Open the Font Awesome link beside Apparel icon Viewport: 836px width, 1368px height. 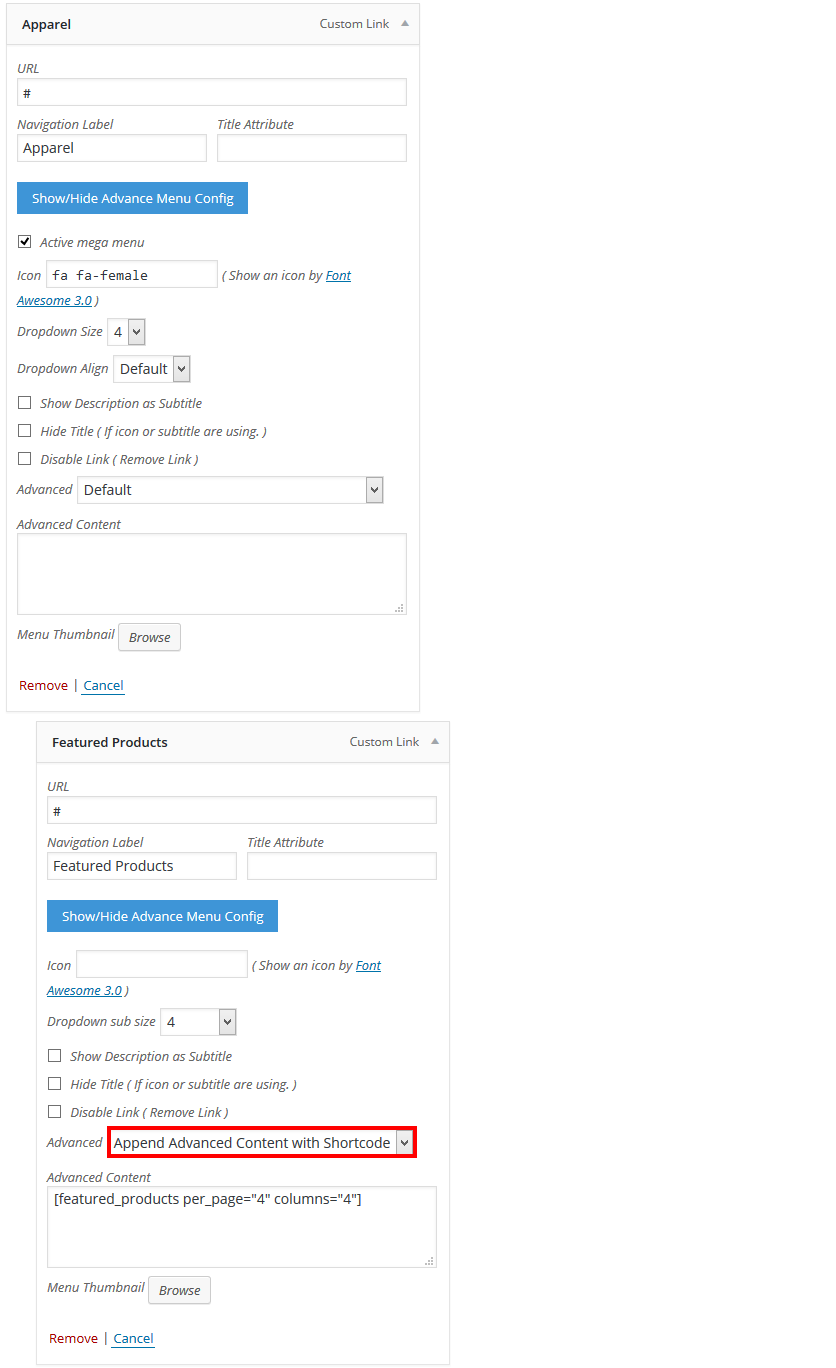click(x=338, y=275)
